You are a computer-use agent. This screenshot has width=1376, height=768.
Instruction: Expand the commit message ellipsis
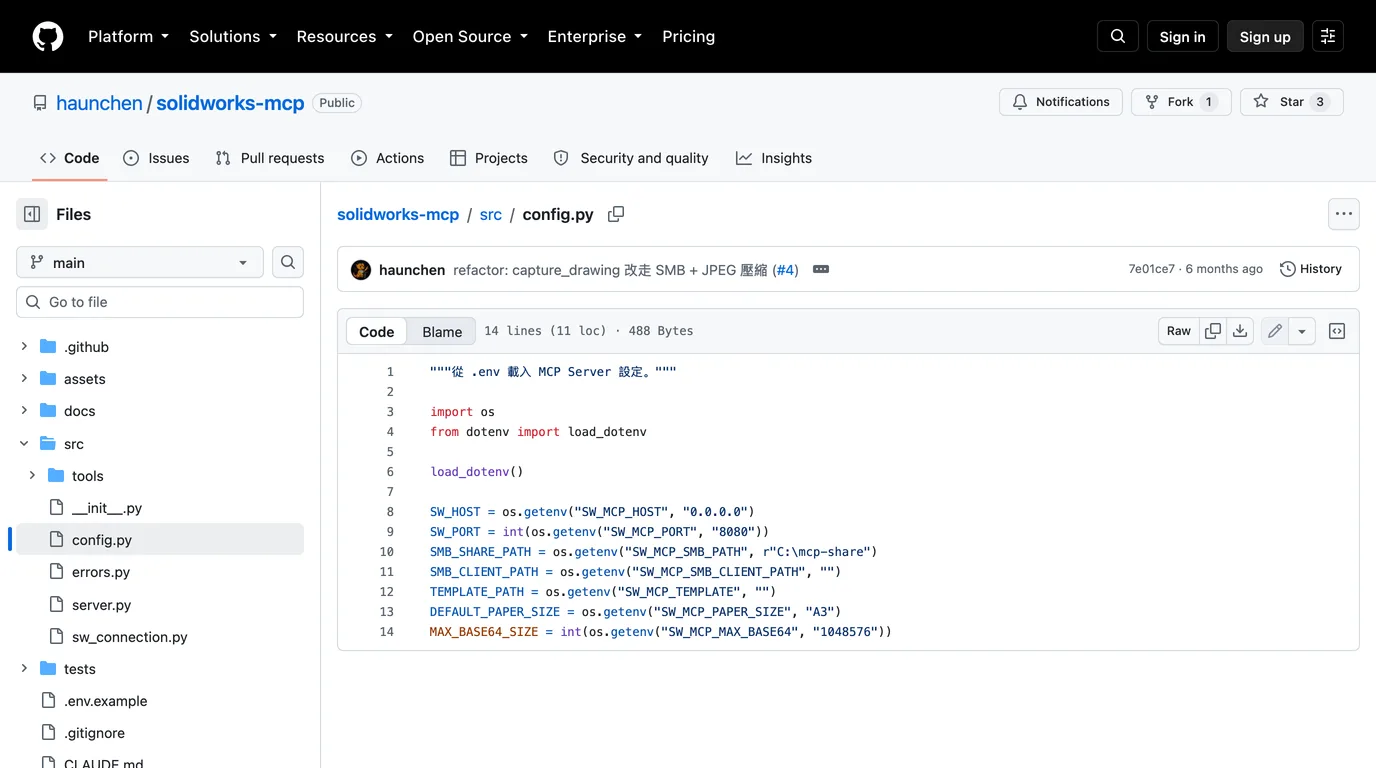coord(821,269)
